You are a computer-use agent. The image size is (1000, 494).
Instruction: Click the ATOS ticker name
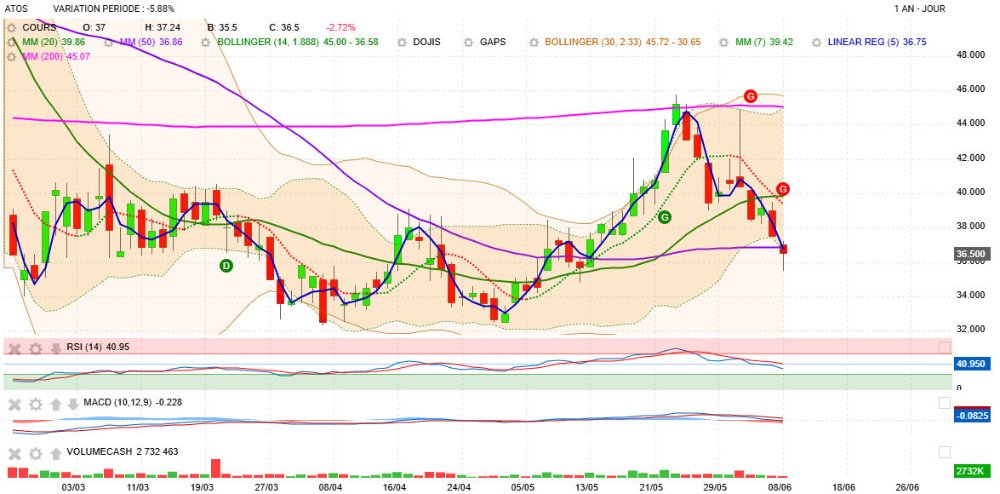pyautogui.click(x=17, y=9)
